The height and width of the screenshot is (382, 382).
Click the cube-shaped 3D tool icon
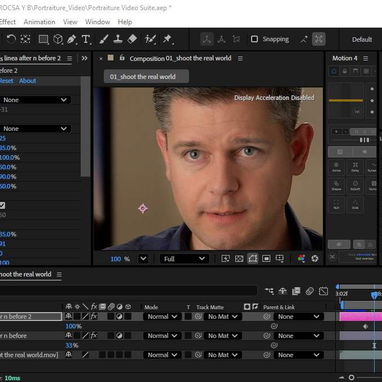coord(58,39)
